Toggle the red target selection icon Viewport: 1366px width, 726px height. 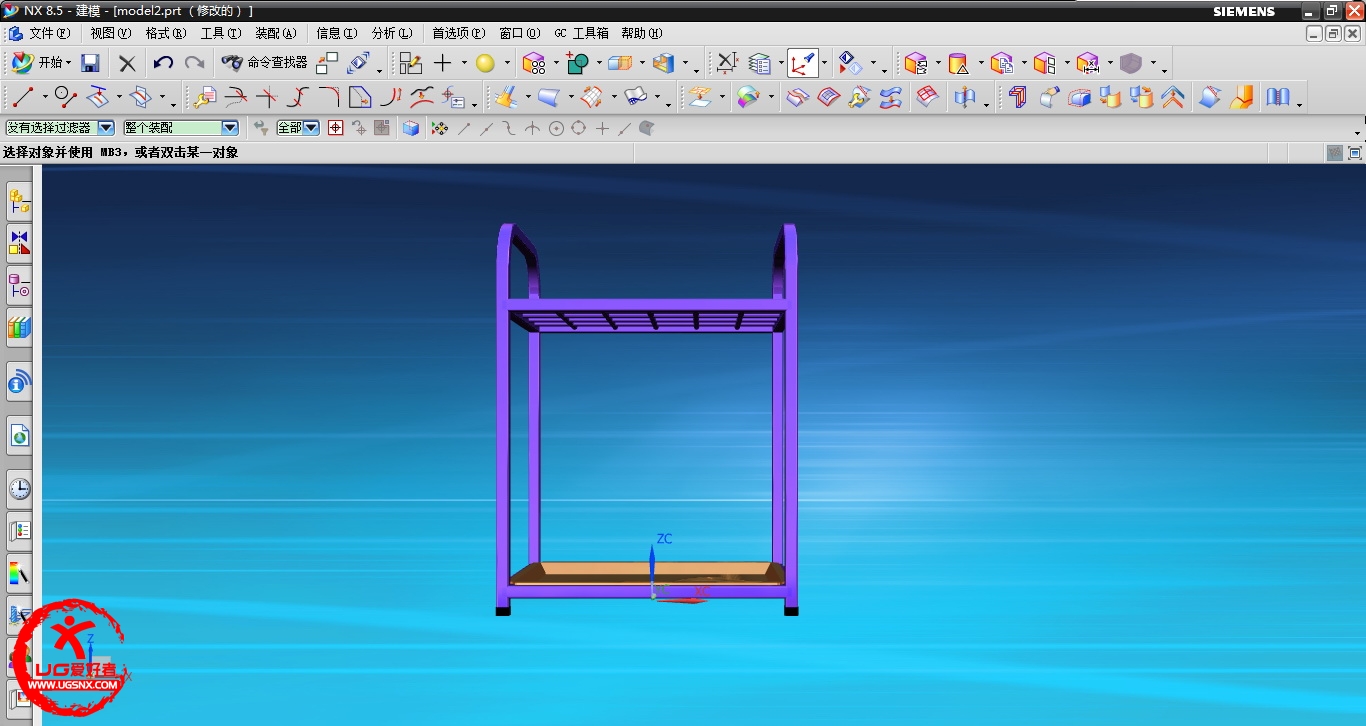pos(335,128)
